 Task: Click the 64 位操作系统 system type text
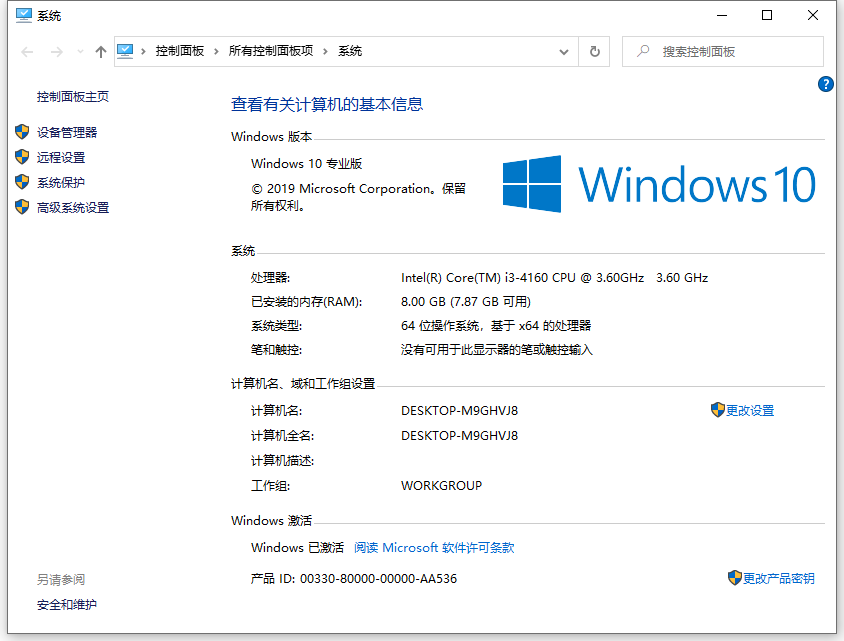coord(496,326)
